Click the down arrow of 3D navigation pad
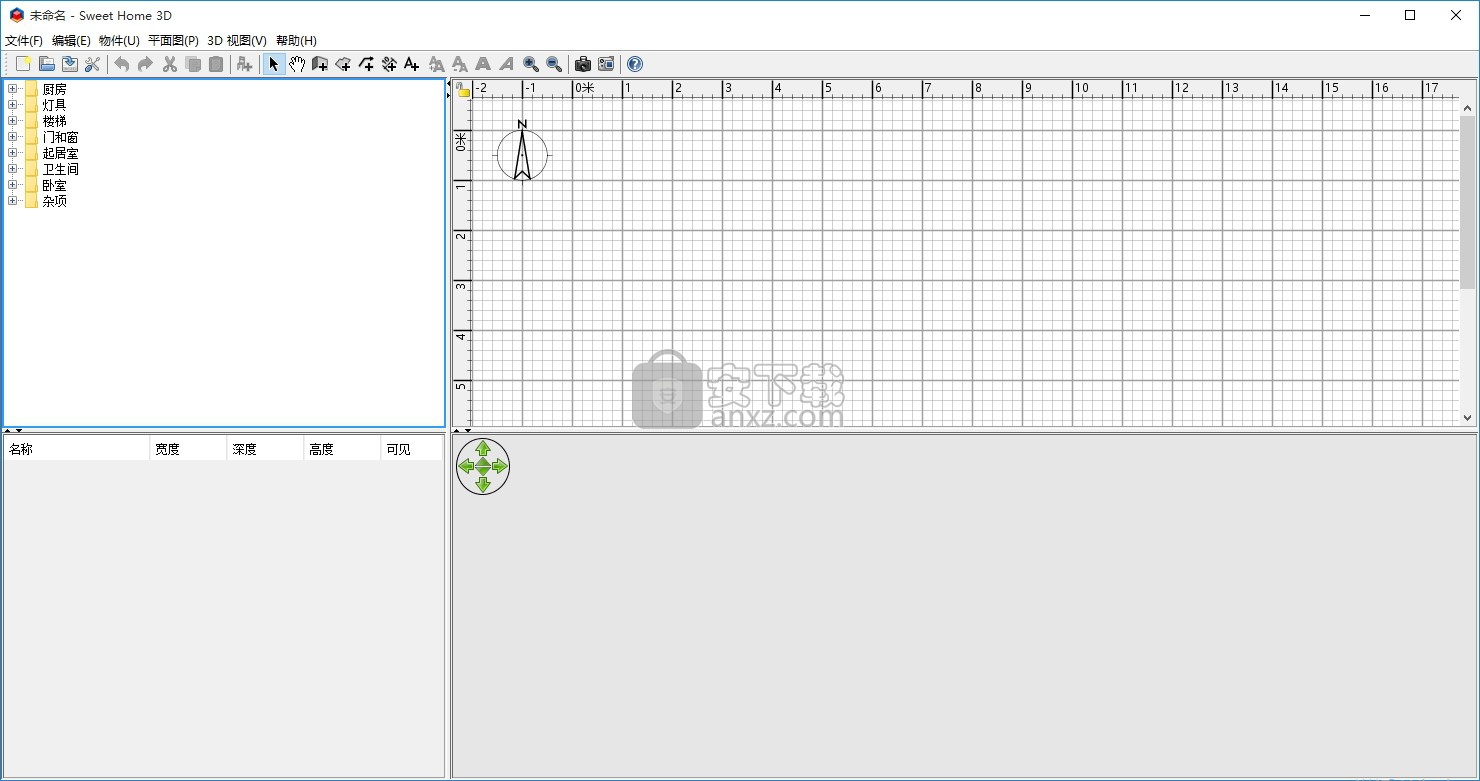Screen dimensions: 1480x781 pos(483,485)
